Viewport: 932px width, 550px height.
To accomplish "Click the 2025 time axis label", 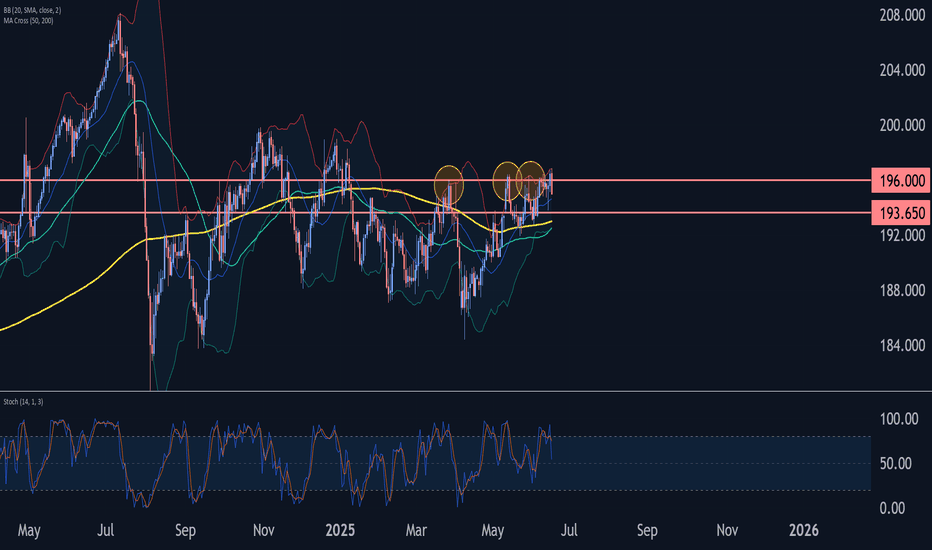I will click(x=340, y=530).
